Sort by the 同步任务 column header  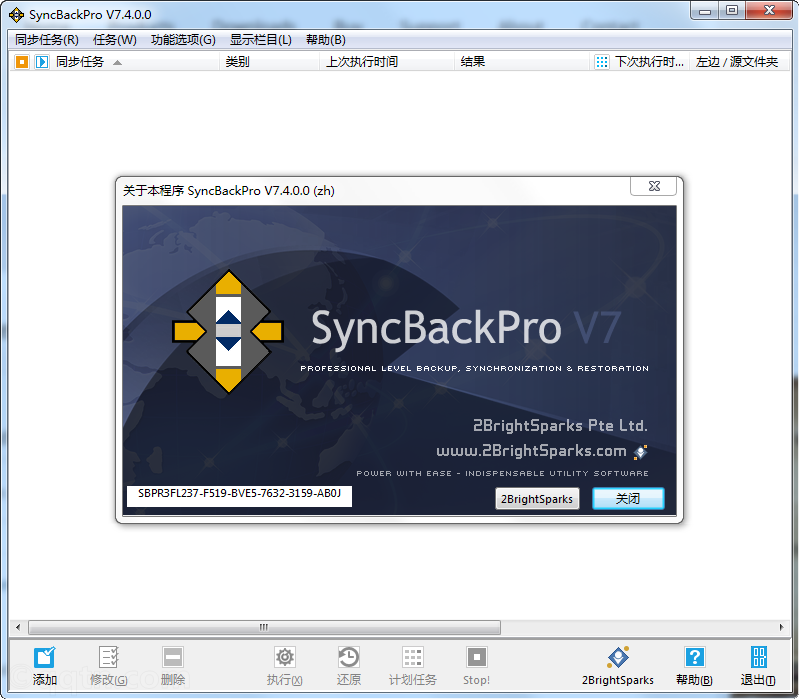[x=80, y=62]
